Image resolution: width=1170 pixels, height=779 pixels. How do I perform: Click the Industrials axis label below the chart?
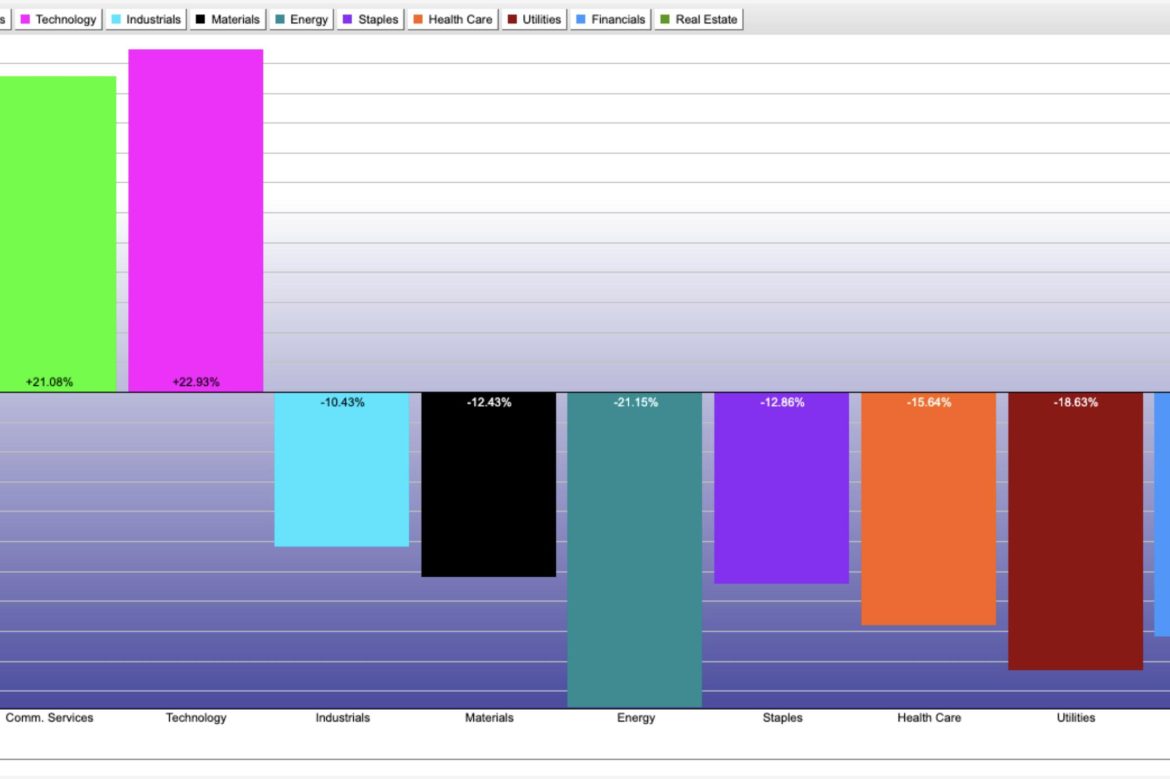click(342, 718)
